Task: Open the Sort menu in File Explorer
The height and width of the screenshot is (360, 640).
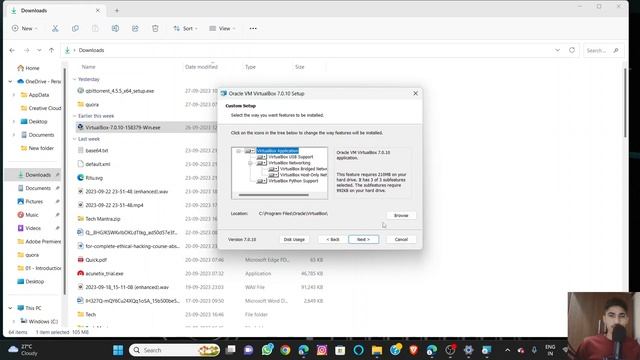Action: pos(185,29)
